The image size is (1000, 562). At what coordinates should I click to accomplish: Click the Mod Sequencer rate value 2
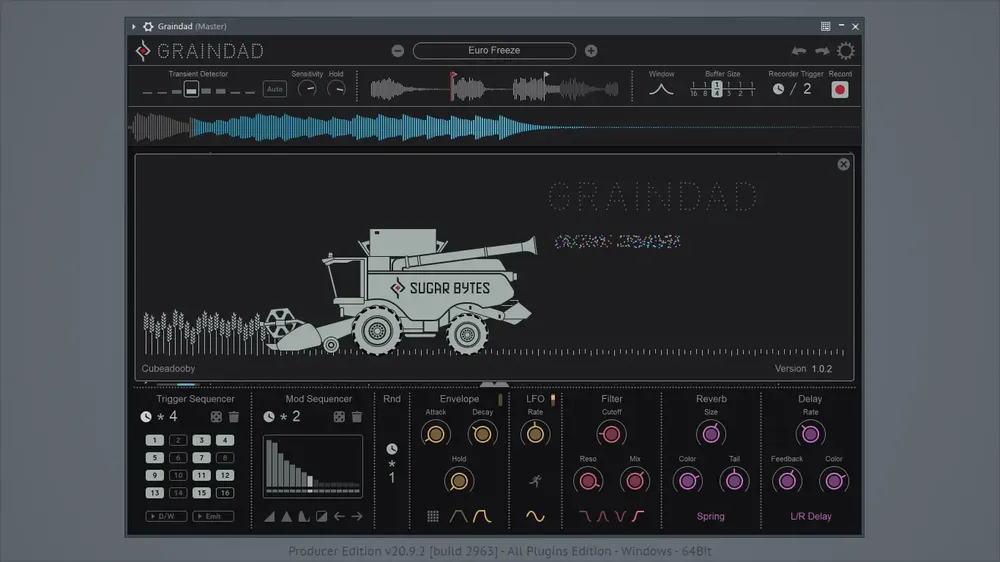pos(296,417)
